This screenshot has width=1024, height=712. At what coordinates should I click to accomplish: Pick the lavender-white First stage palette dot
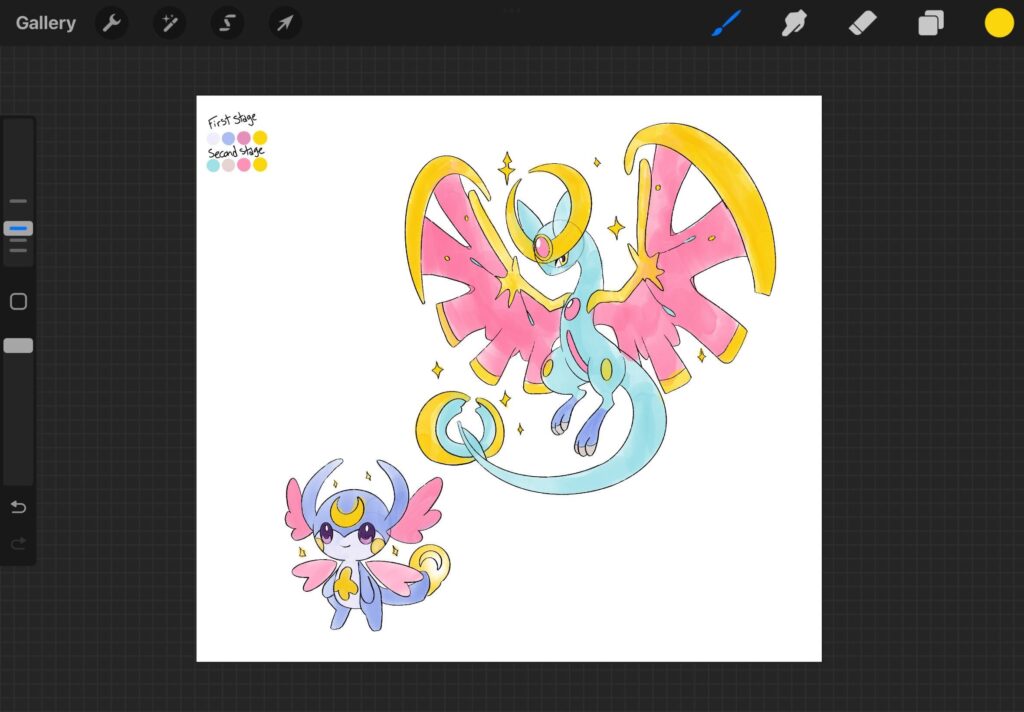213,138
